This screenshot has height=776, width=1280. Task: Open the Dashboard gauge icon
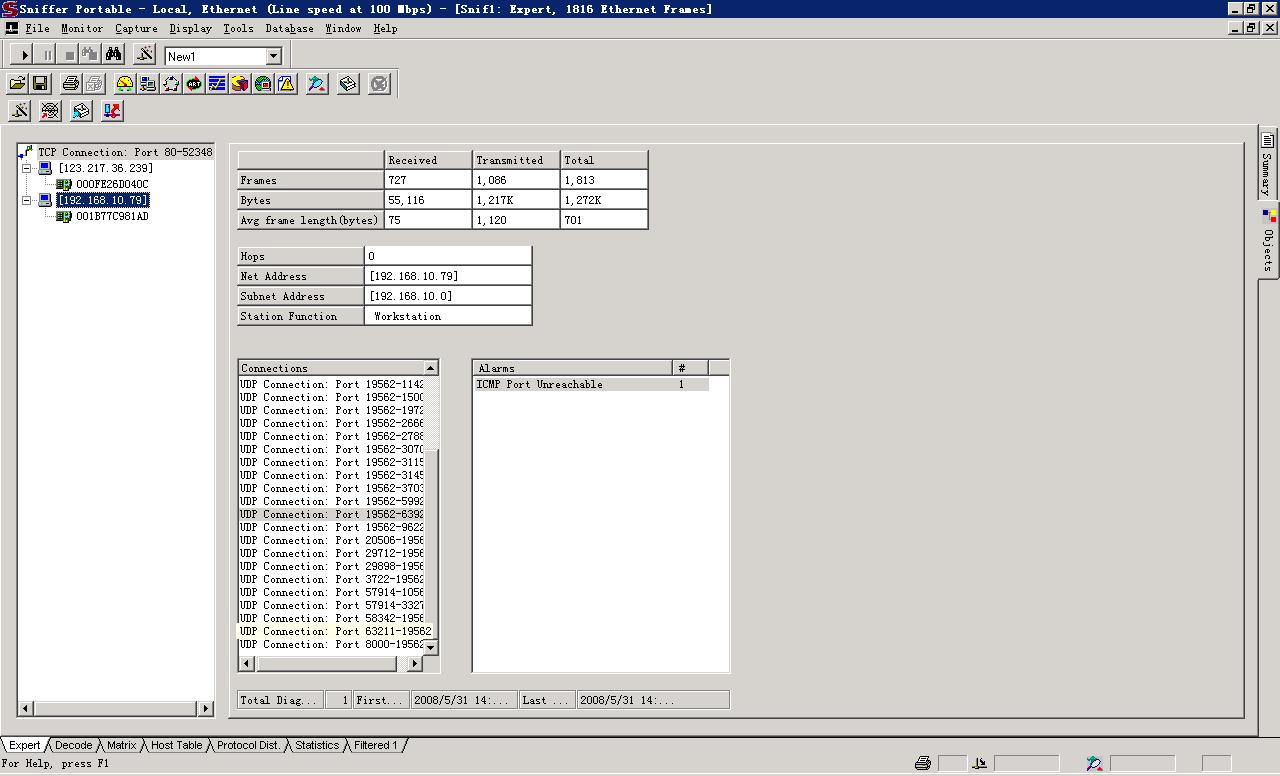tap(124, 84)
